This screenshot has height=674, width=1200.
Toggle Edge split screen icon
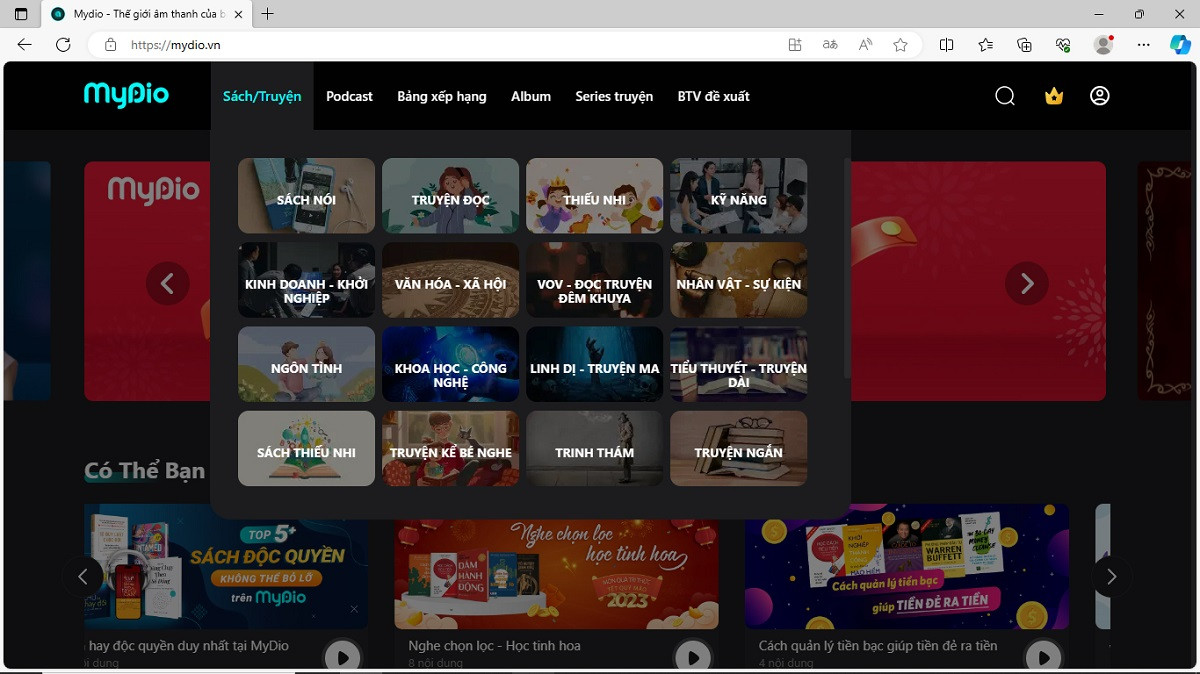pos(947,45)
